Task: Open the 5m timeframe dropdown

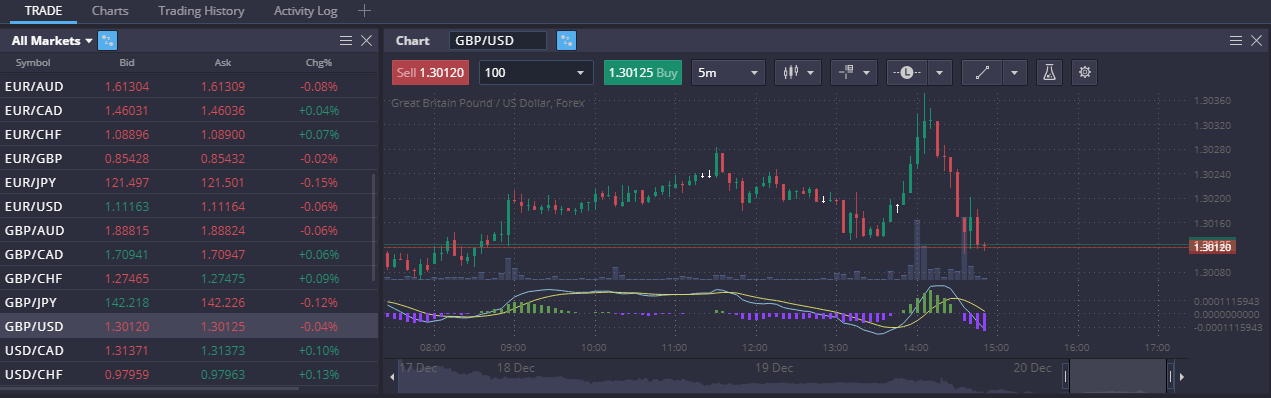Action: click(728, 73)
